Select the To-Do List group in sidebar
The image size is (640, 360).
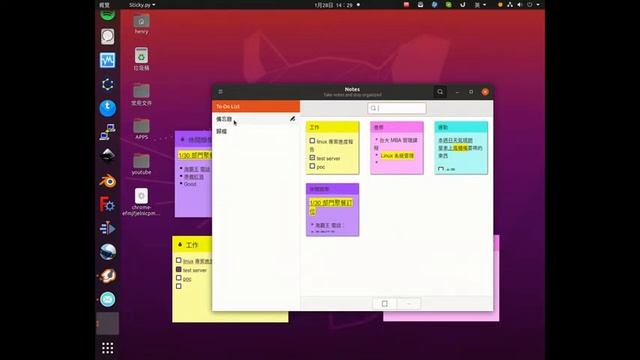click(256, 106)
